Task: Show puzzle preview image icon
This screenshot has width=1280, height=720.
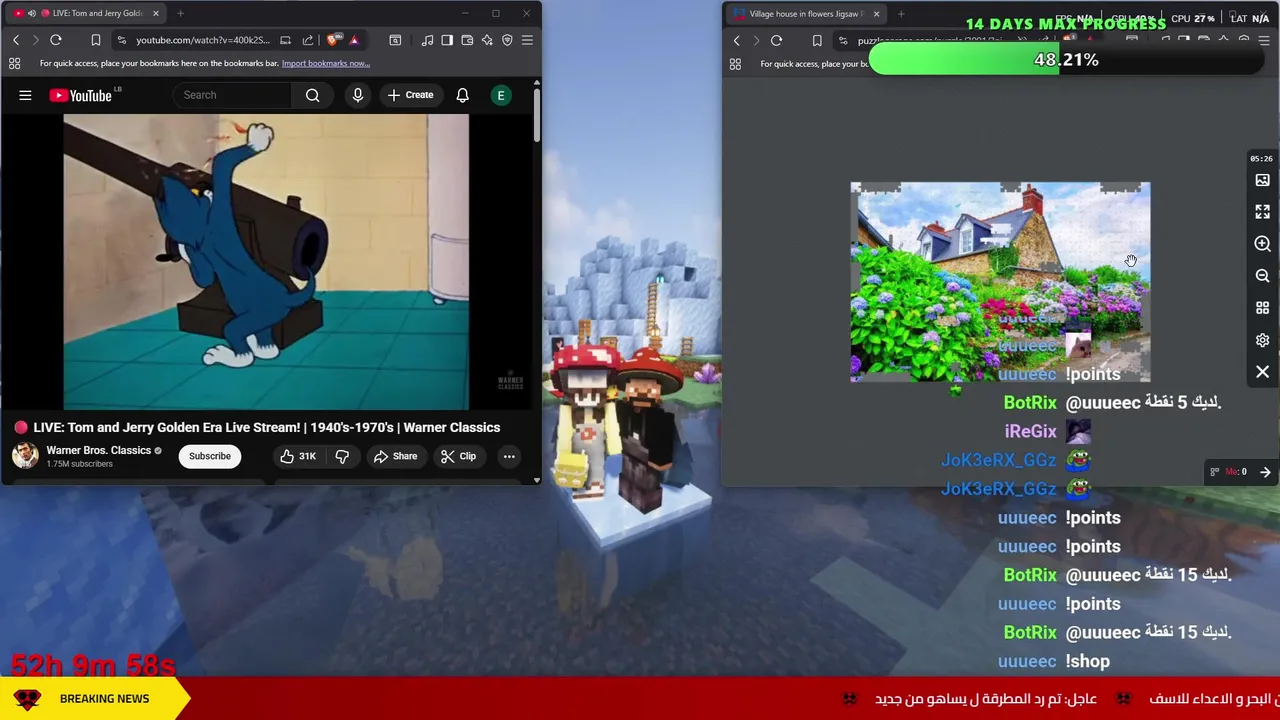Action: coord(1262,180)
